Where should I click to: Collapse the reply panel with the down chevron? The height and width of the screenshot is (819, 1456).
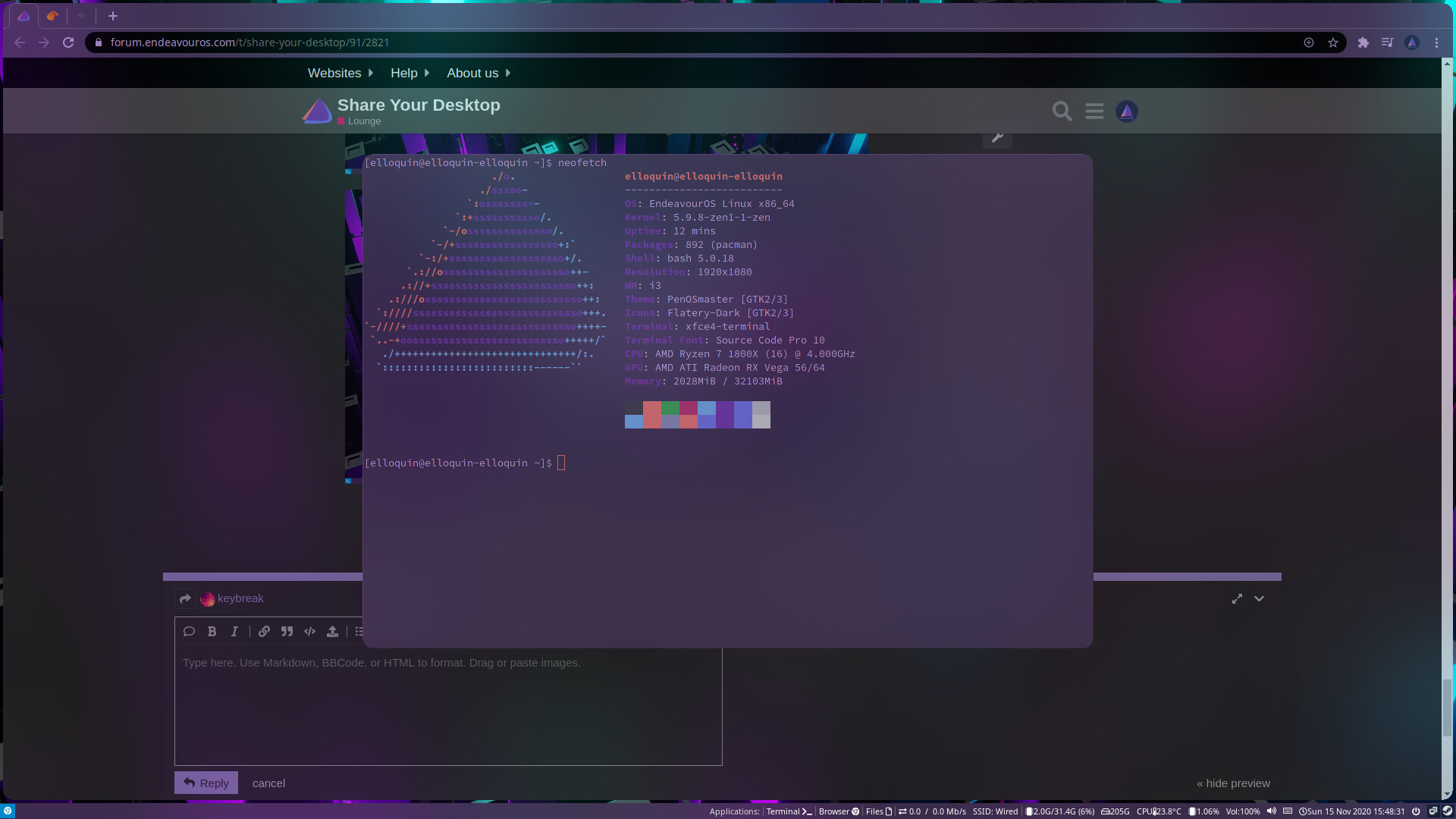[1259, 598]
